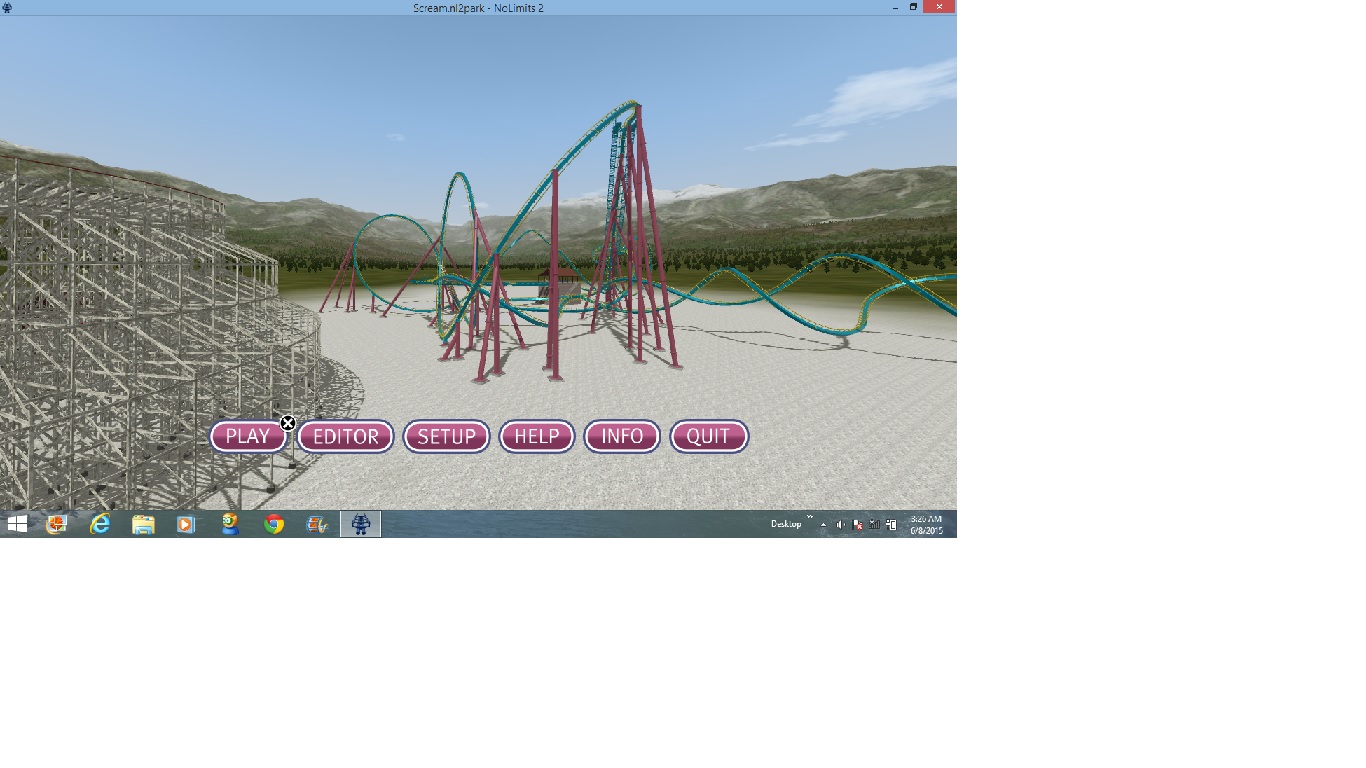Open the media player taskbar icon
The width and height of the screenshot is (1366, 768).
point(186,524)
